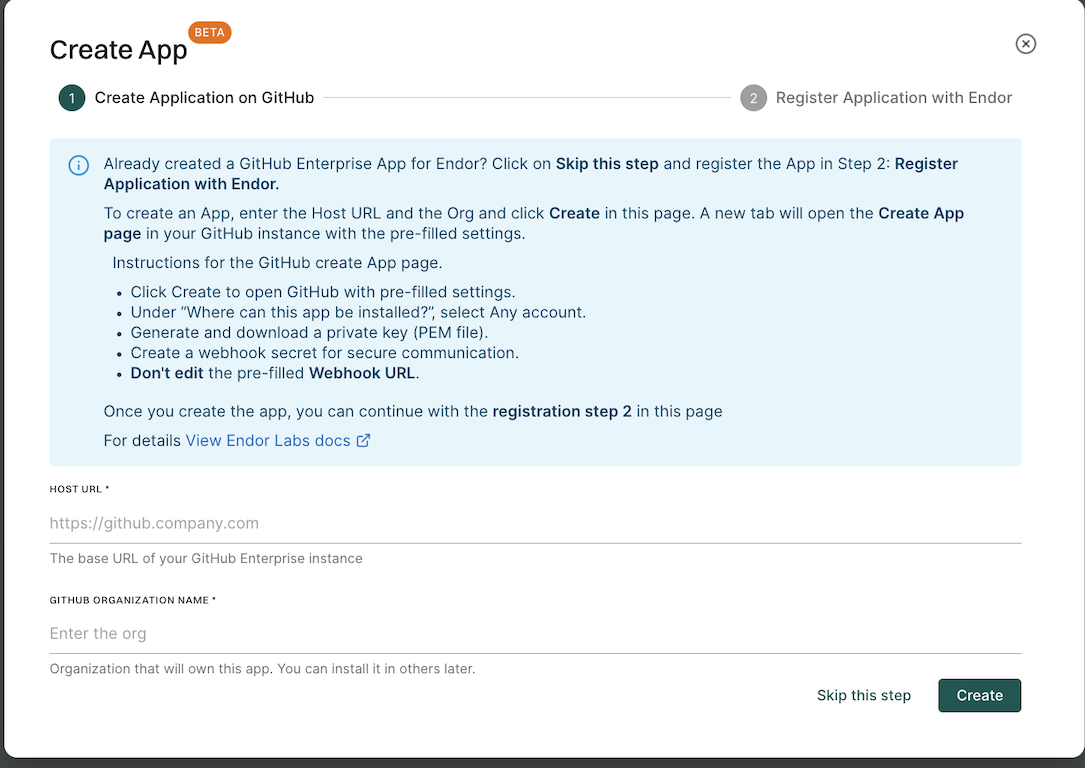The width and height of the screenshot is (1085, 768).
Task: Click the Host URL placeholder text
Action: click(154, 522)
